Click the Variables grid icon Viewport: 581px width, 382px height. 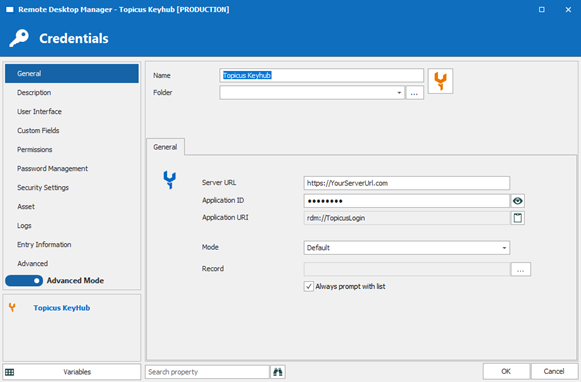[10, 372]
